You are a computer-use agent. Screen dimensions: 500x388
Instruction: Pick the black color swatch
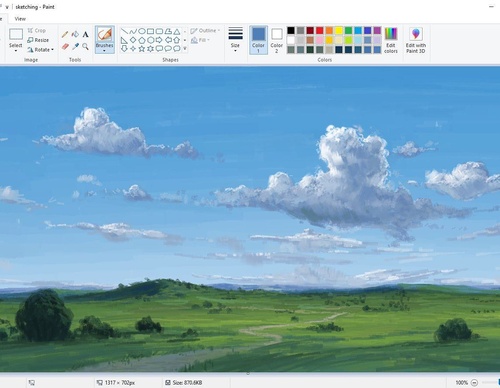[x=291, y=31]
